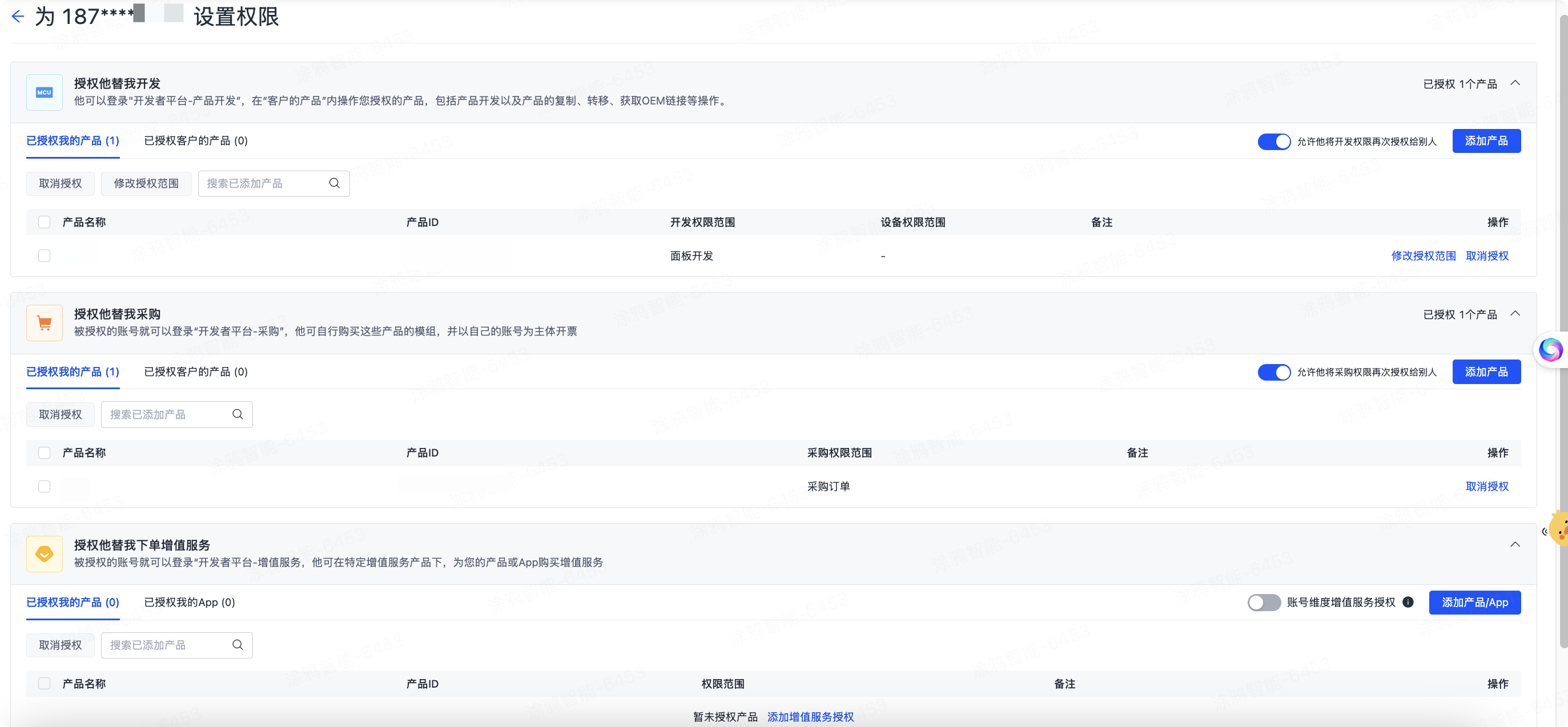
Task: Click 已授权 1个产品 text in development header
Action: pos(1460,83)
